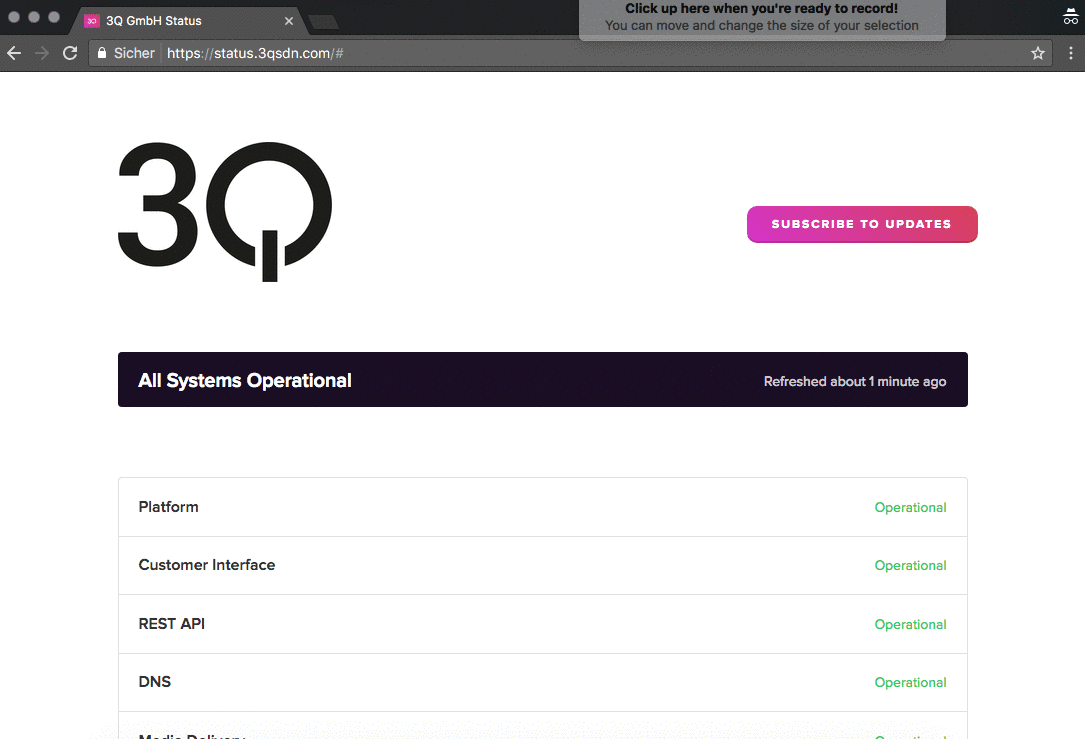The image size is (1085, 739).
Task: Click the Operational status for DNS
Action: (x=910, y=682)
